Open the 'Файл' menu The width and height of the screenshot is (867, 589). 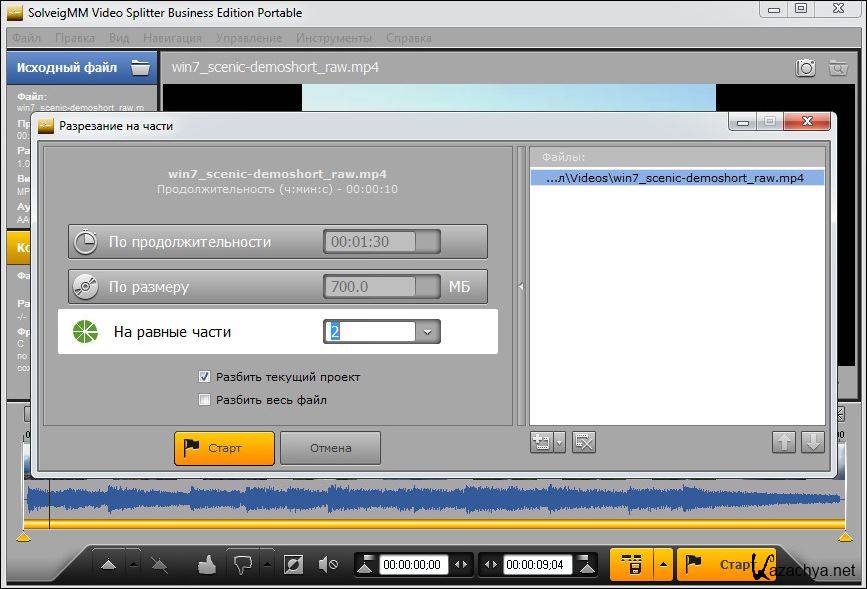(27, 38)
